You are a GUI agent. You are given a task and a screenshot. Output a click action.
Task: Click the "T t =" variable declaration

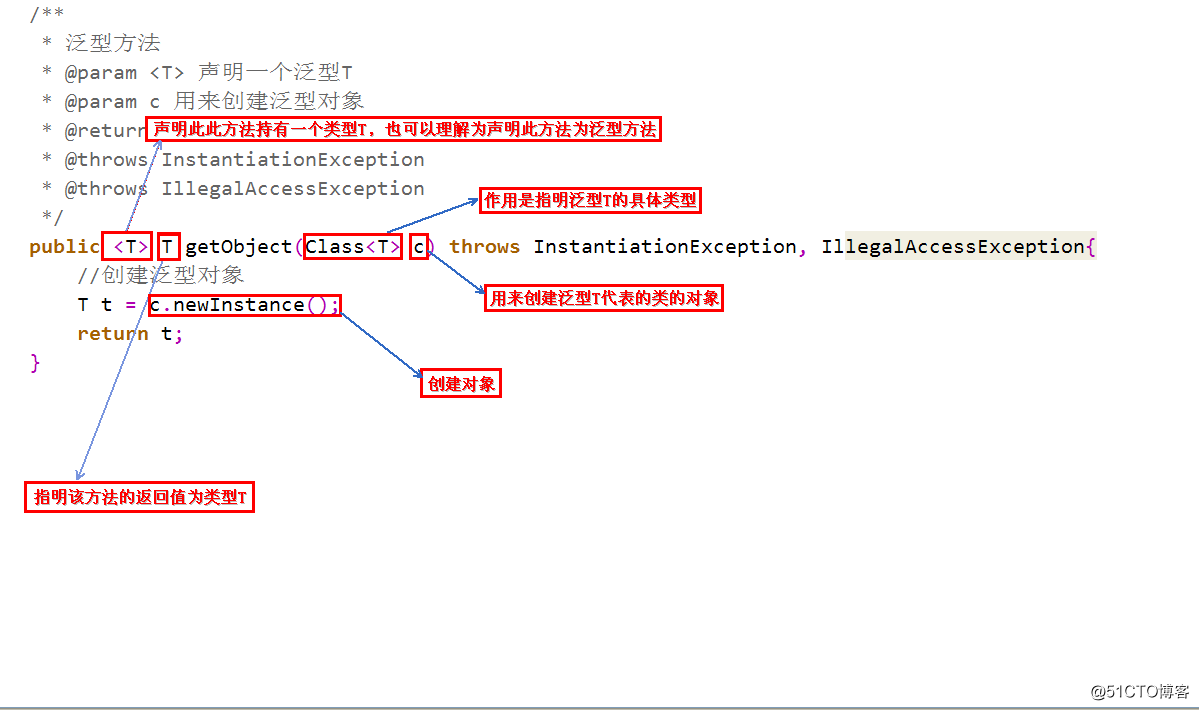point(106,305)
